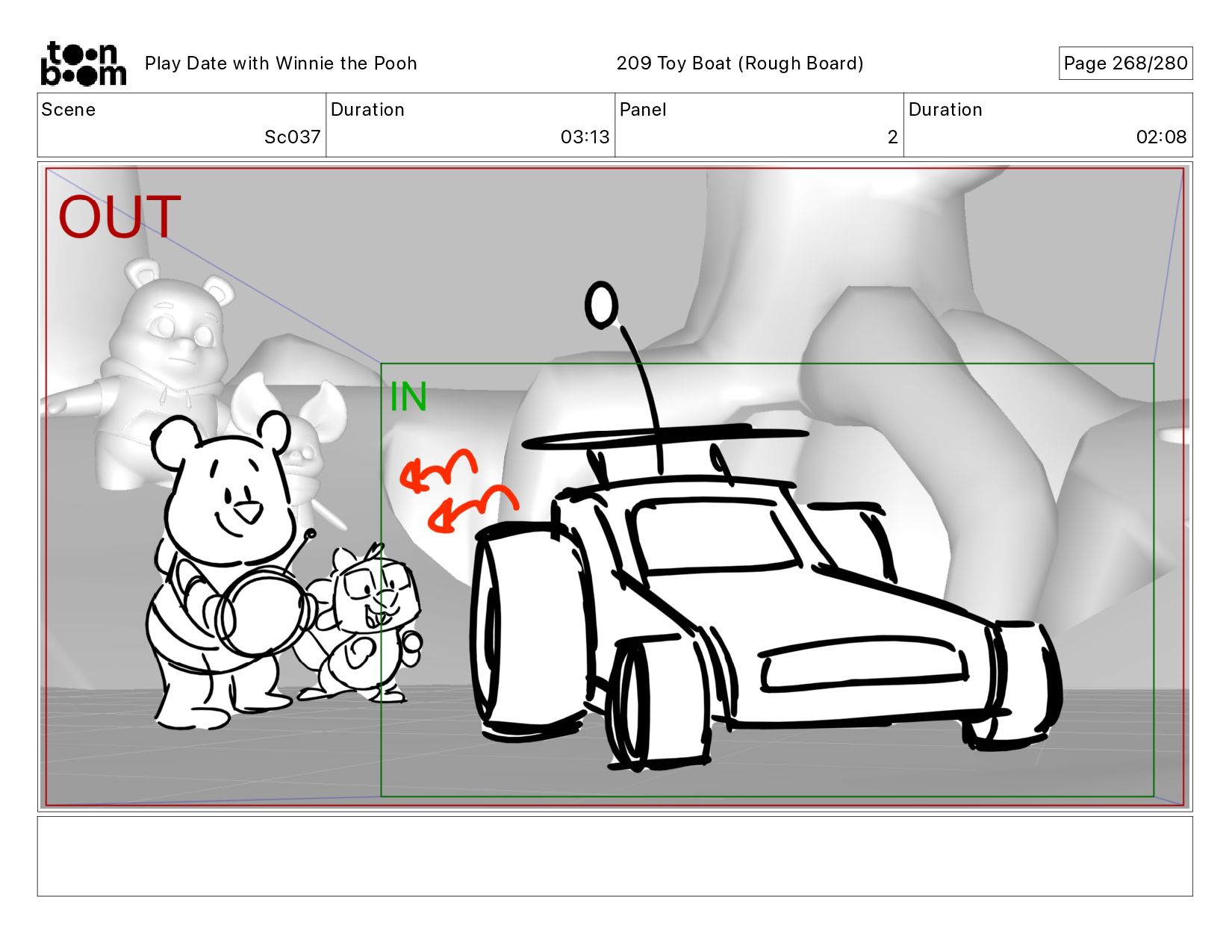Click the red "OUT" camera frame label
Image resolution: width=1232 pixels, height=952 pixels.
point(119,217)
